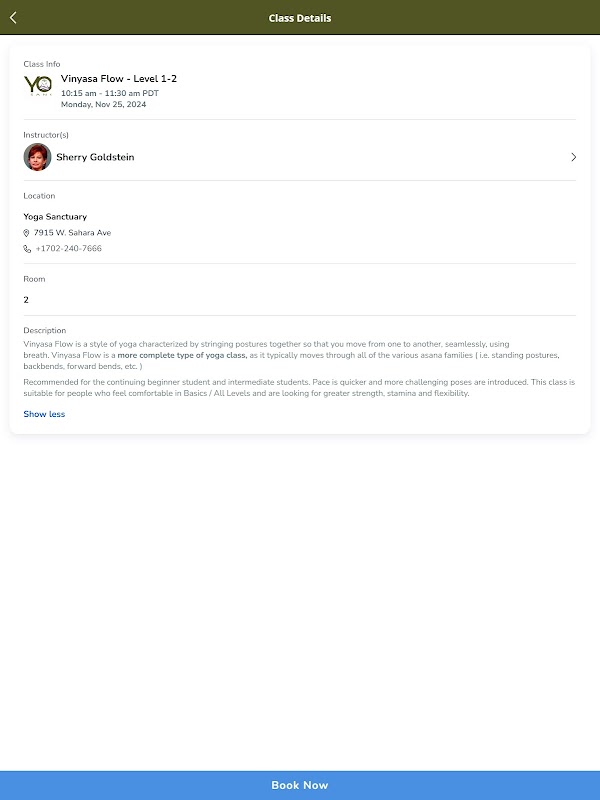Tap the Yoga Sanctuary location name
600x800 pixels.
[55, 217]
